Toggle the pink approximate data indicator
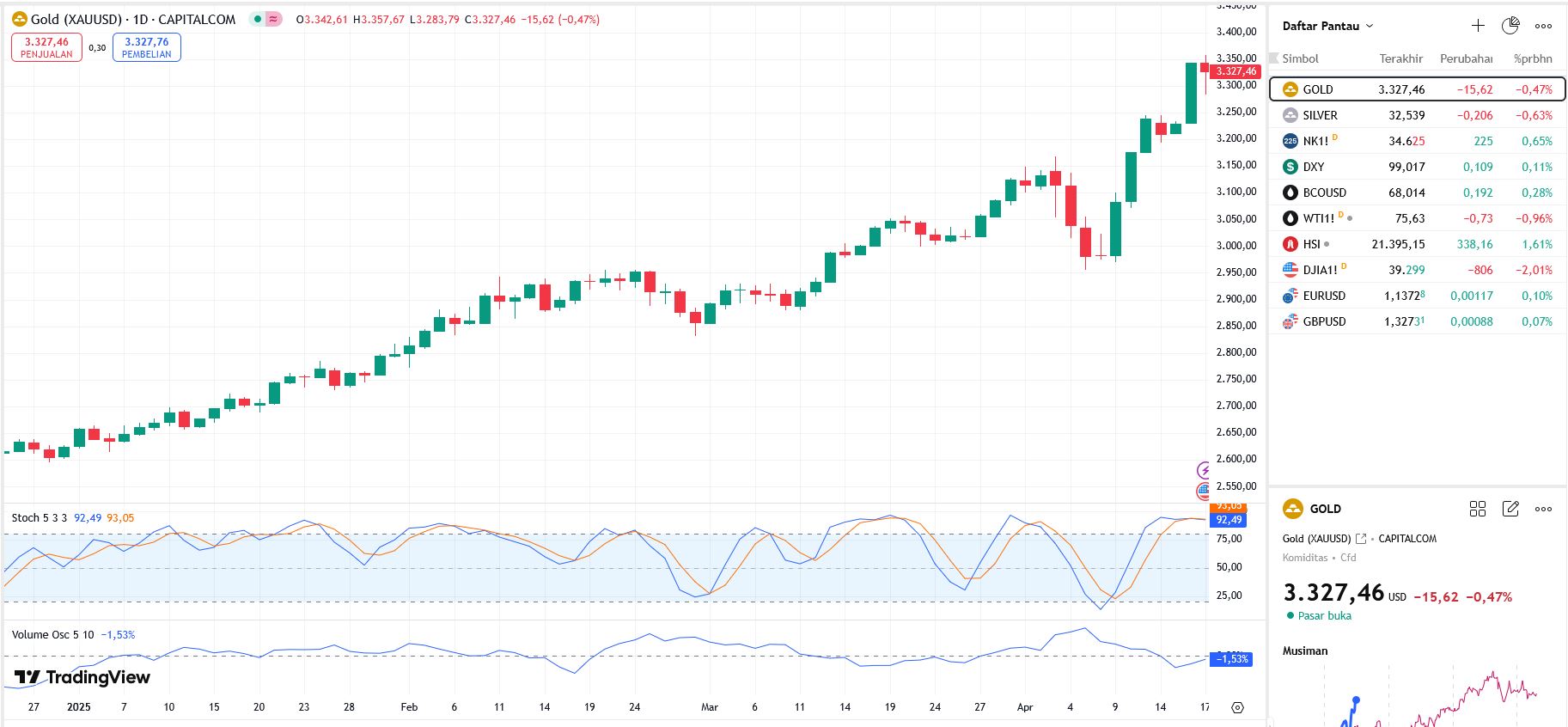This screenshot has width=1568, height=727. tap(274, 19)
